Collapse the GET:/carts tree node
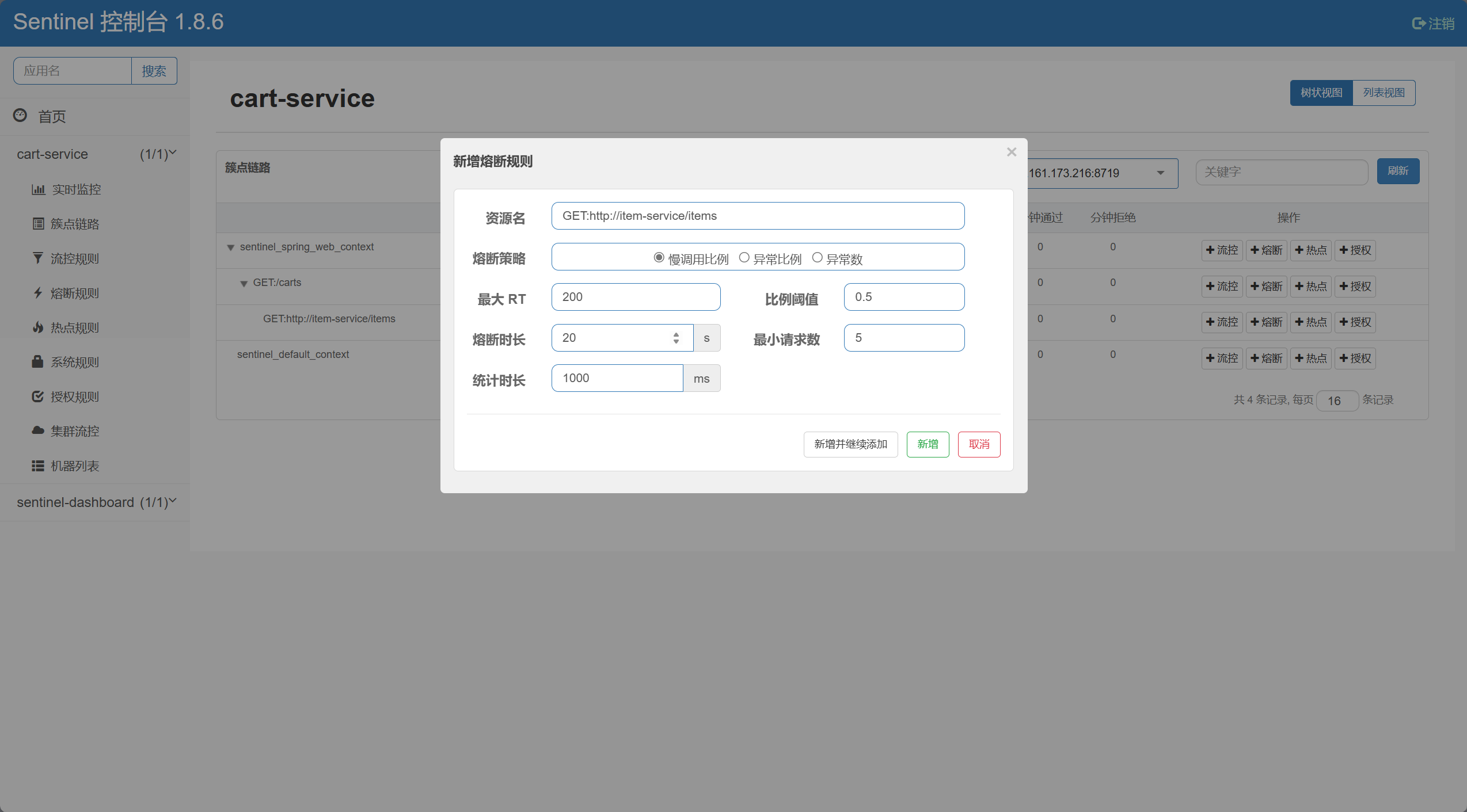Screen dimensions: 1467x812 (244, 284)
